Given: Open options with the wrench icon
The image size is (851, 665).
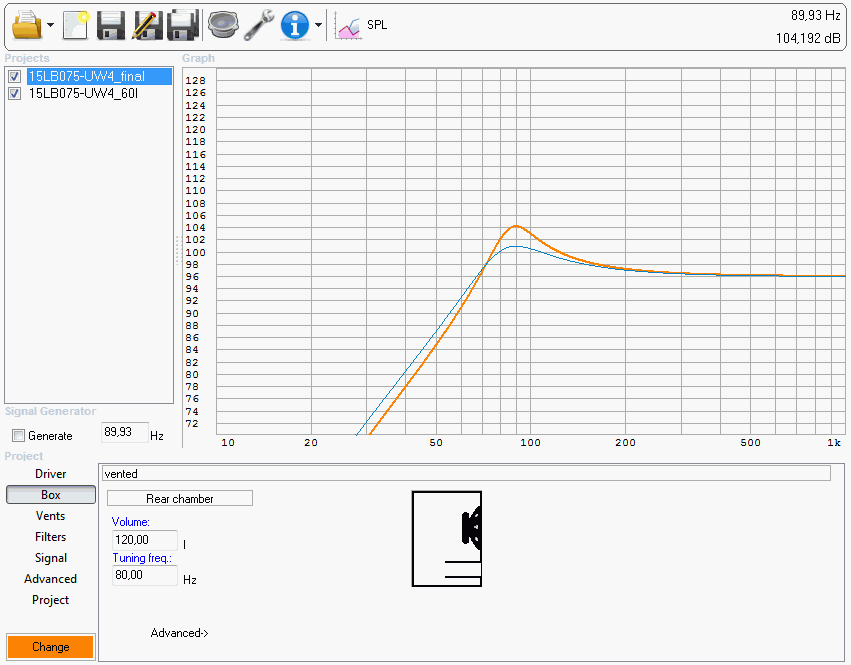Looking at the screenshot, I should tap(259, 24).
